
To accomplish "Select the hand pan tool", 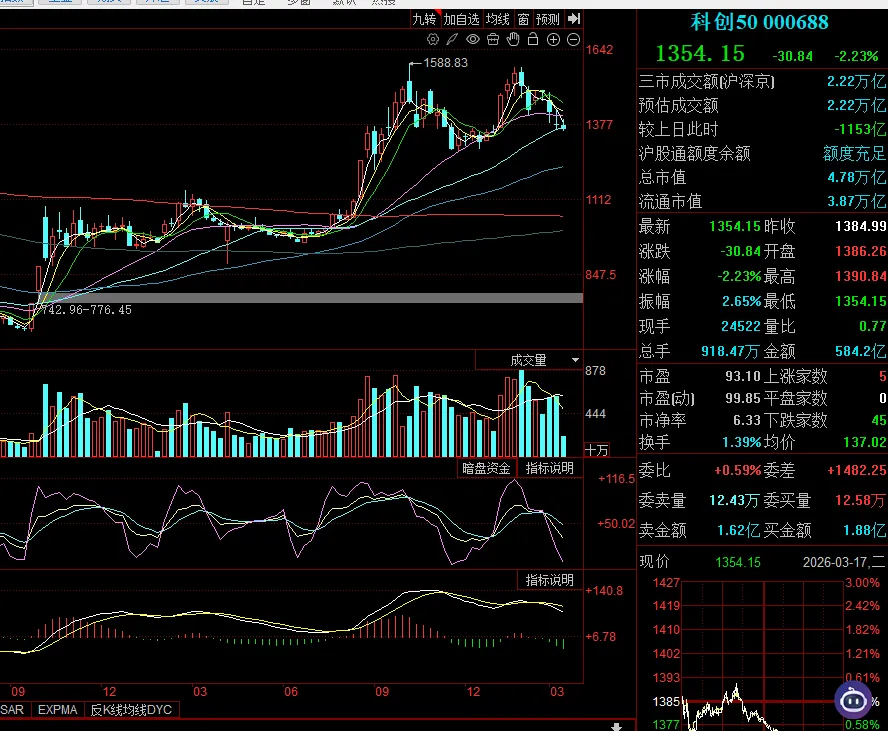I will (513, 39).
